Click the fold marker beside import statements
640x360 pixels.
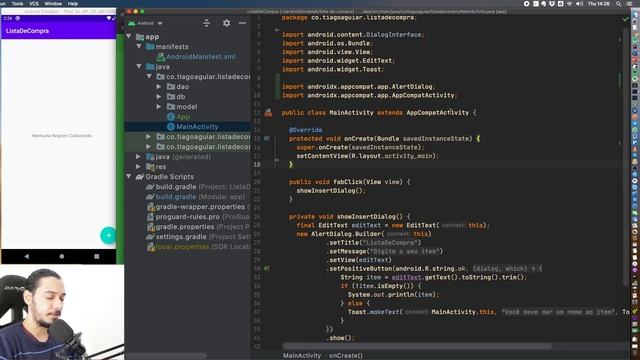point(277,30)
